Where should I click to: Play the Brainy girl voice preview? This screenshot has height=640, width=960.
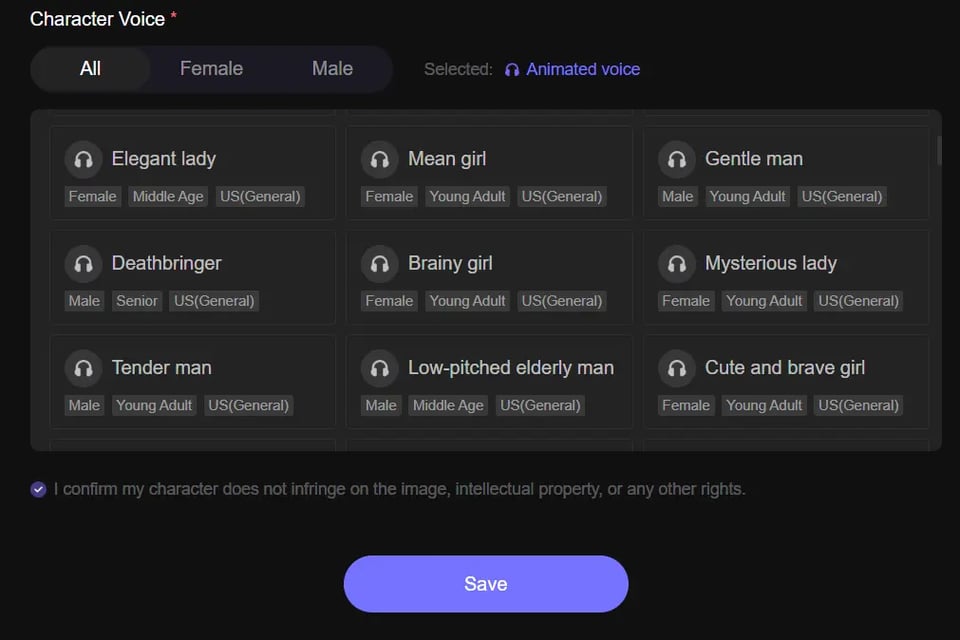[380, 263]
